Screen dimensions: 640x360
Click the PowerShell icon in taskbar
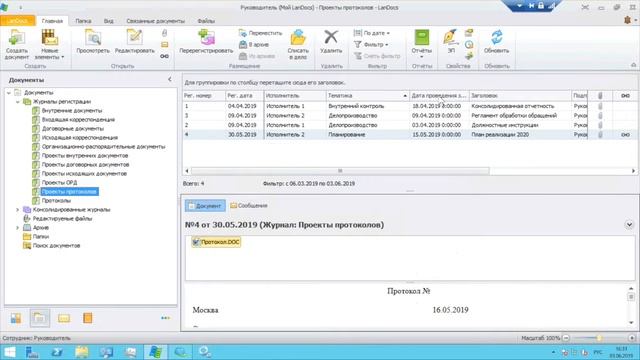pyautogui.click(x=57, y=352)
